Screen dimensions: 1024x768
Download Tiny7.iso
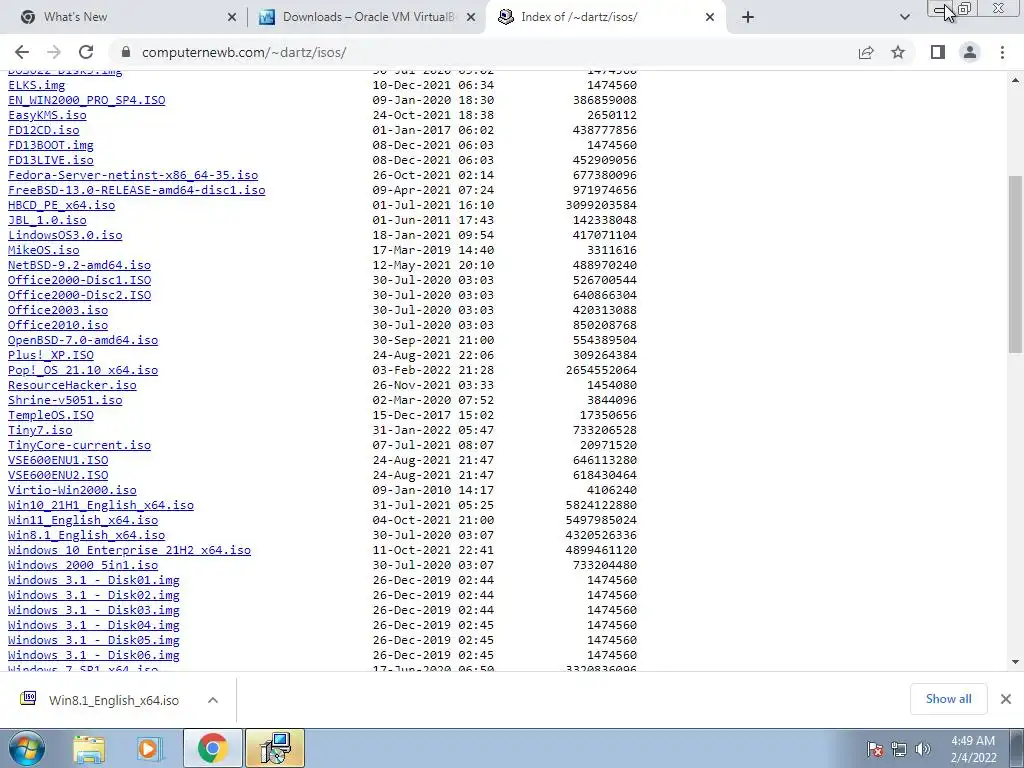(x=40, y=430)
